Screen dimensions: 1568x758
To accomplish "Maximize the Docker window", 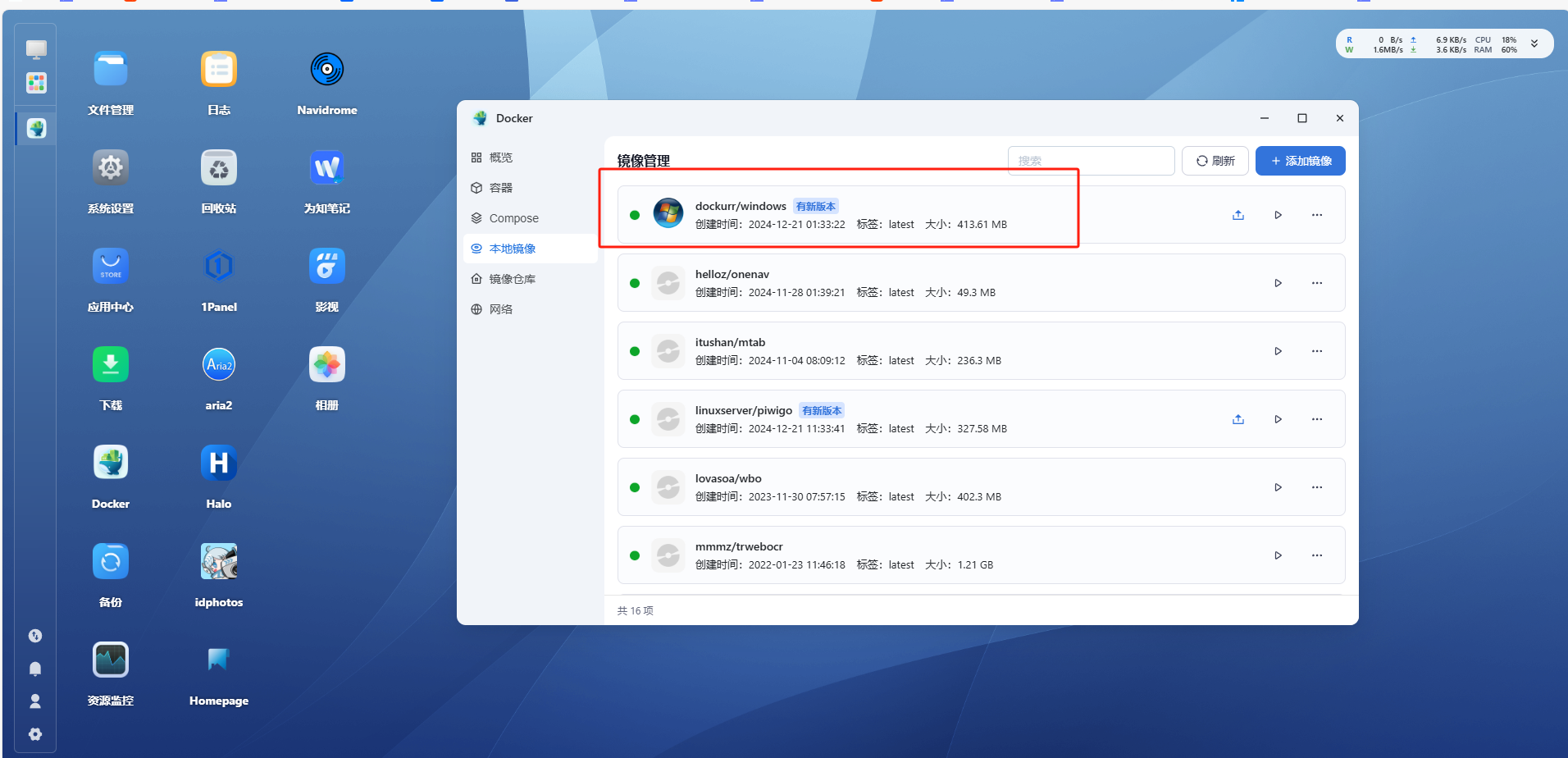I will 1302,118.
